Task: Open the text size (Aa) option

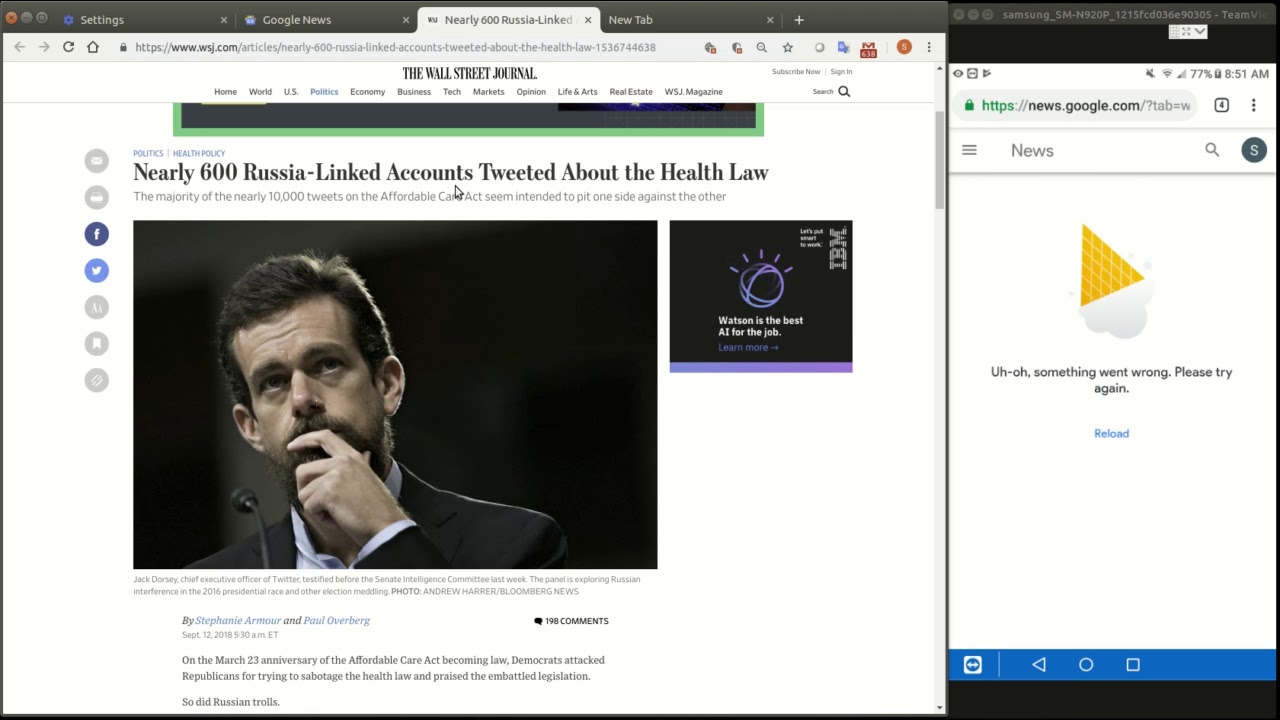Action: pos(96,307)
